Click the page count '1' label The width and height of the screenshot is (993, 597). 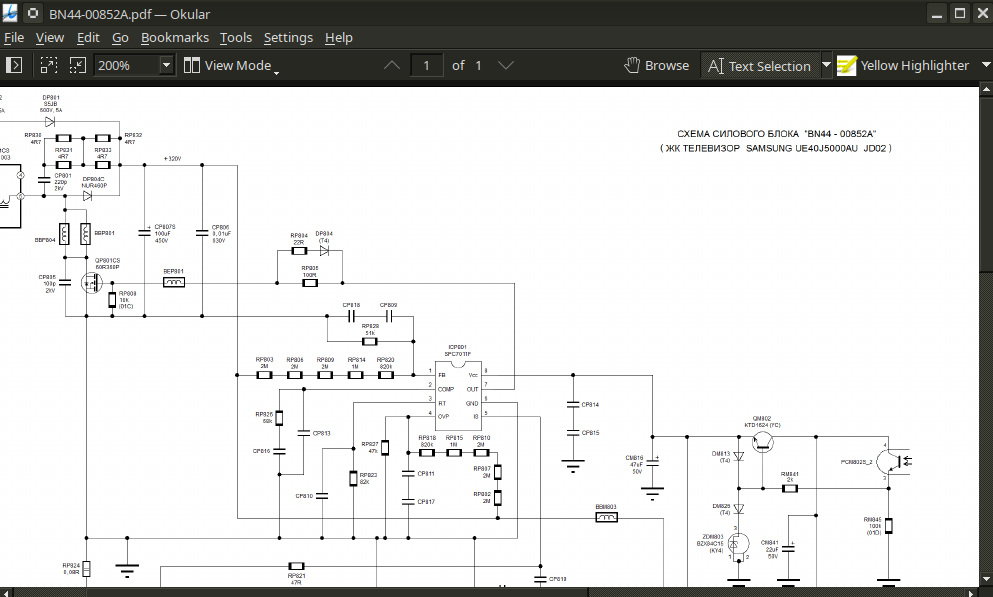[x=478, y=65]
